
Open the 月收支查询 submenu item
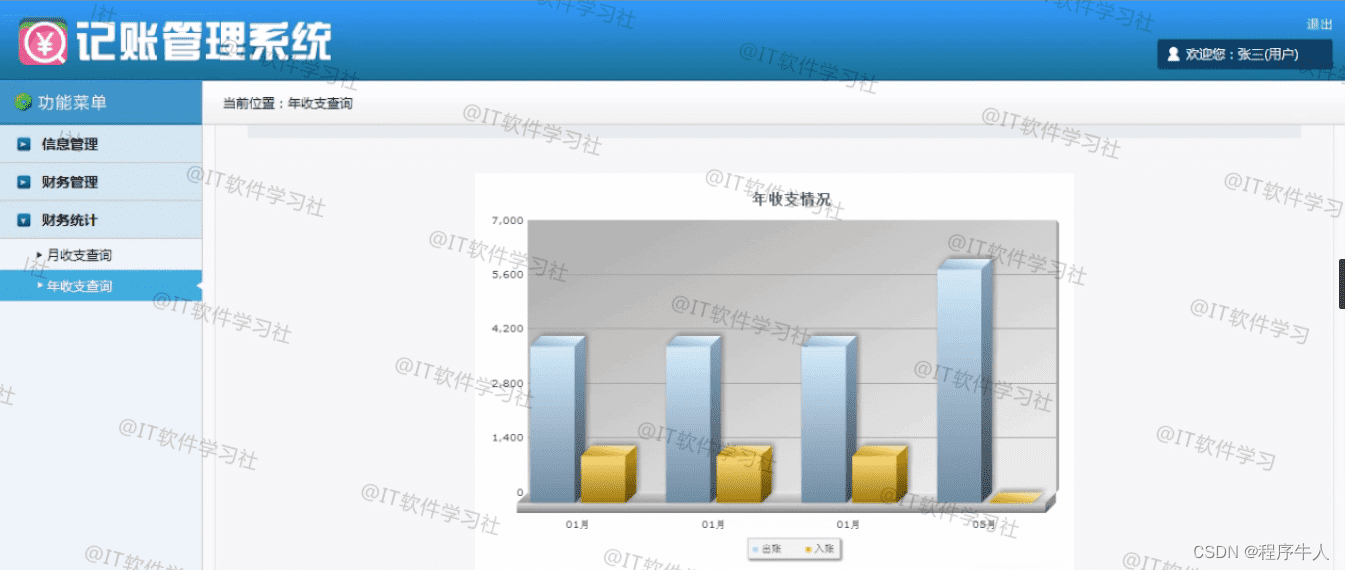[x=79, y=255]
